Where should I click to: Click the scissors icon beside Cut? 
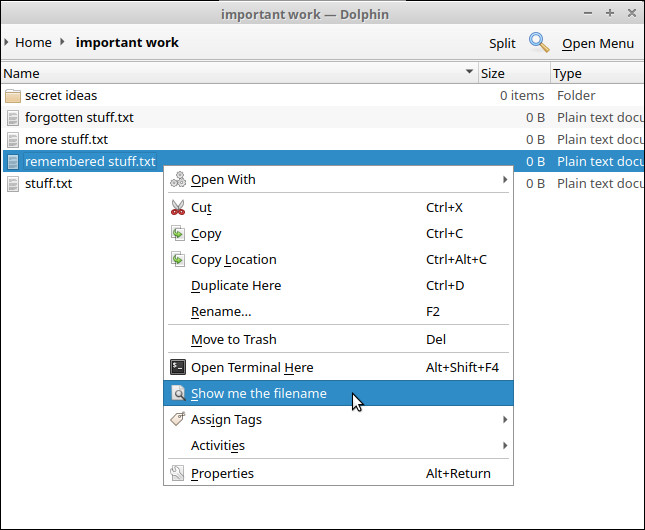[x=178, y=207]
